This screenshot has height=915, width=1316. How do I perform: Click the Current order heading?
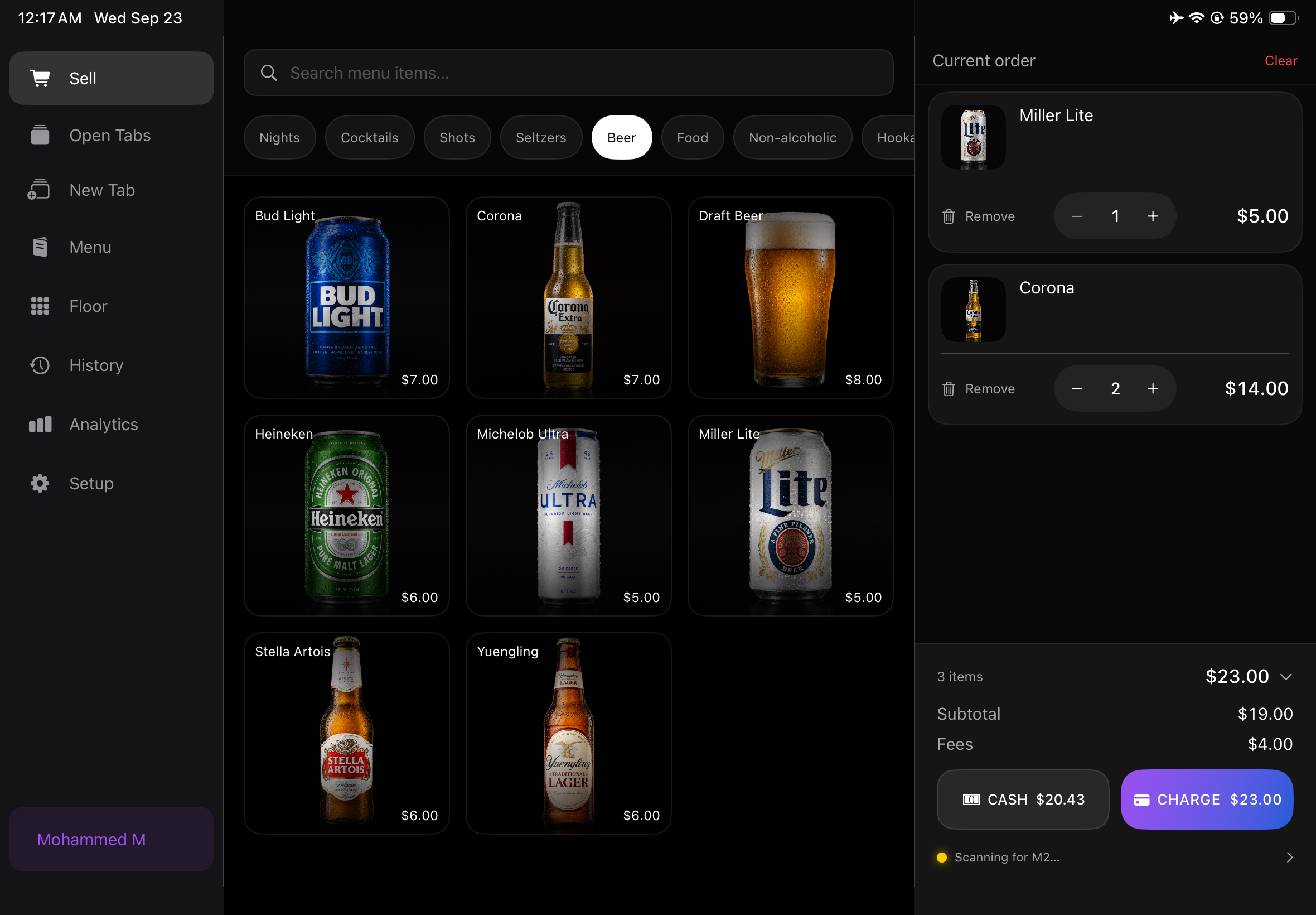984,61
